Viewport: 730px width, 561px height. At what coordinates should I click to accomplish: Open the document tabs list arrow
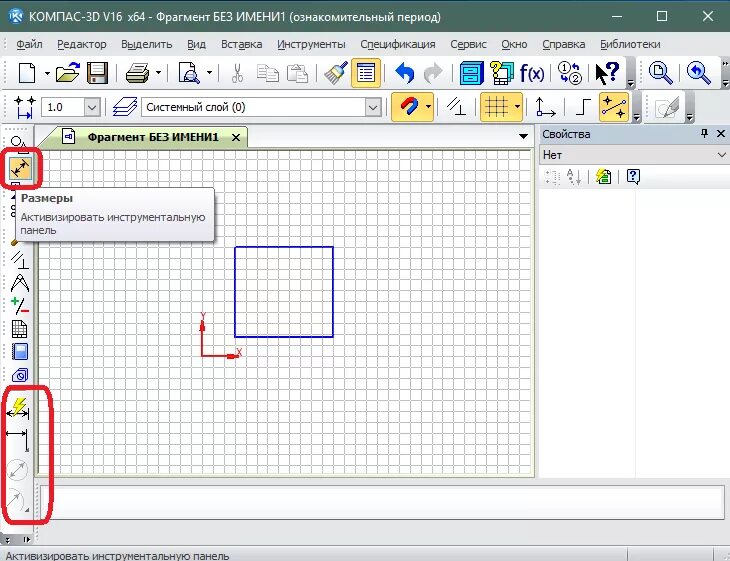[x=523, y=136]
